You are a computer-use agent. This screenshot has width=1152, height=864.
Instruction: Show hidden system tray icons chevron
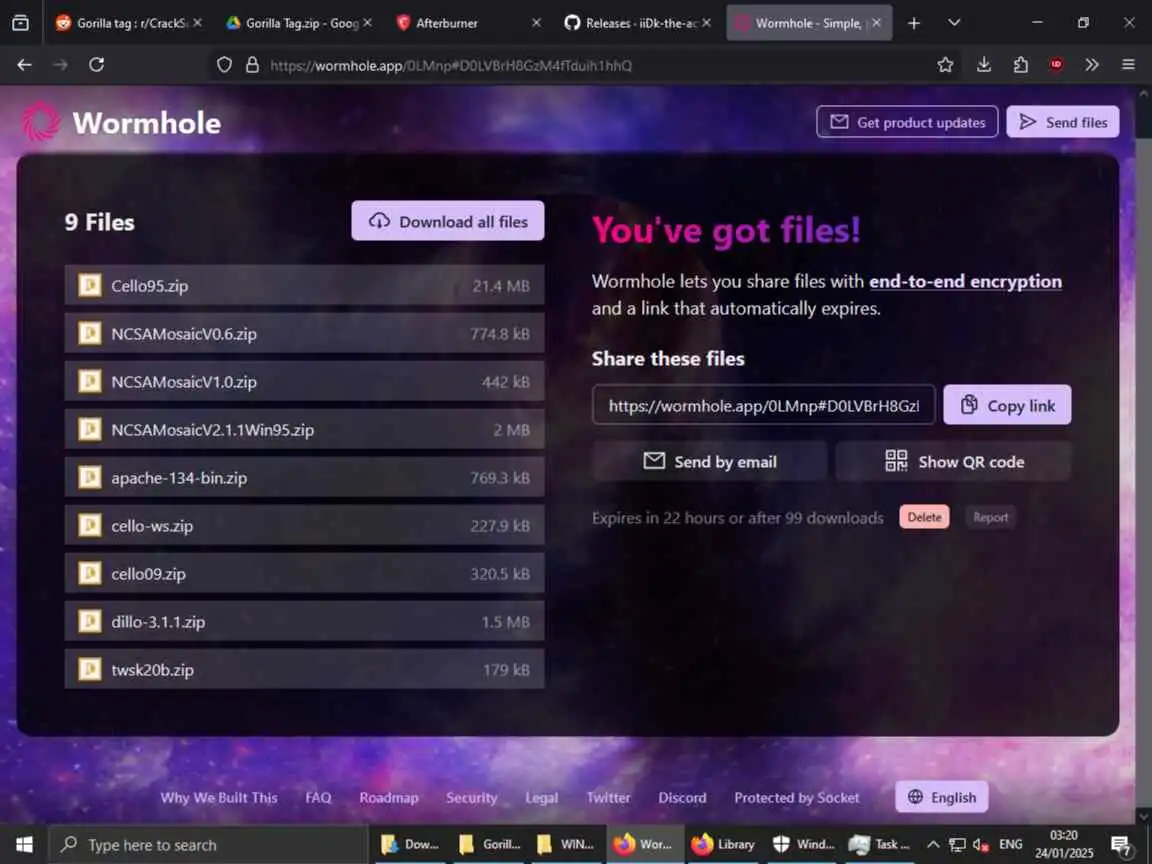932,844
